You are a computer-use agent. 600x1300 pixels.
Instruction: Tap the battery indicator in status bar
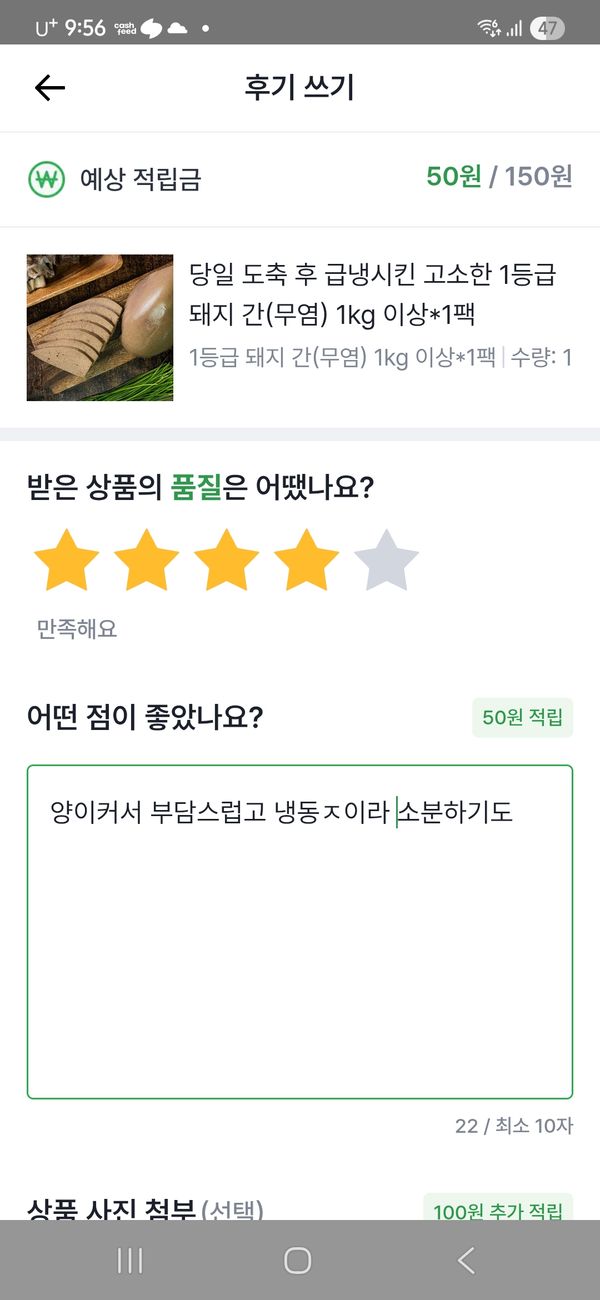[x=546, y=28]
